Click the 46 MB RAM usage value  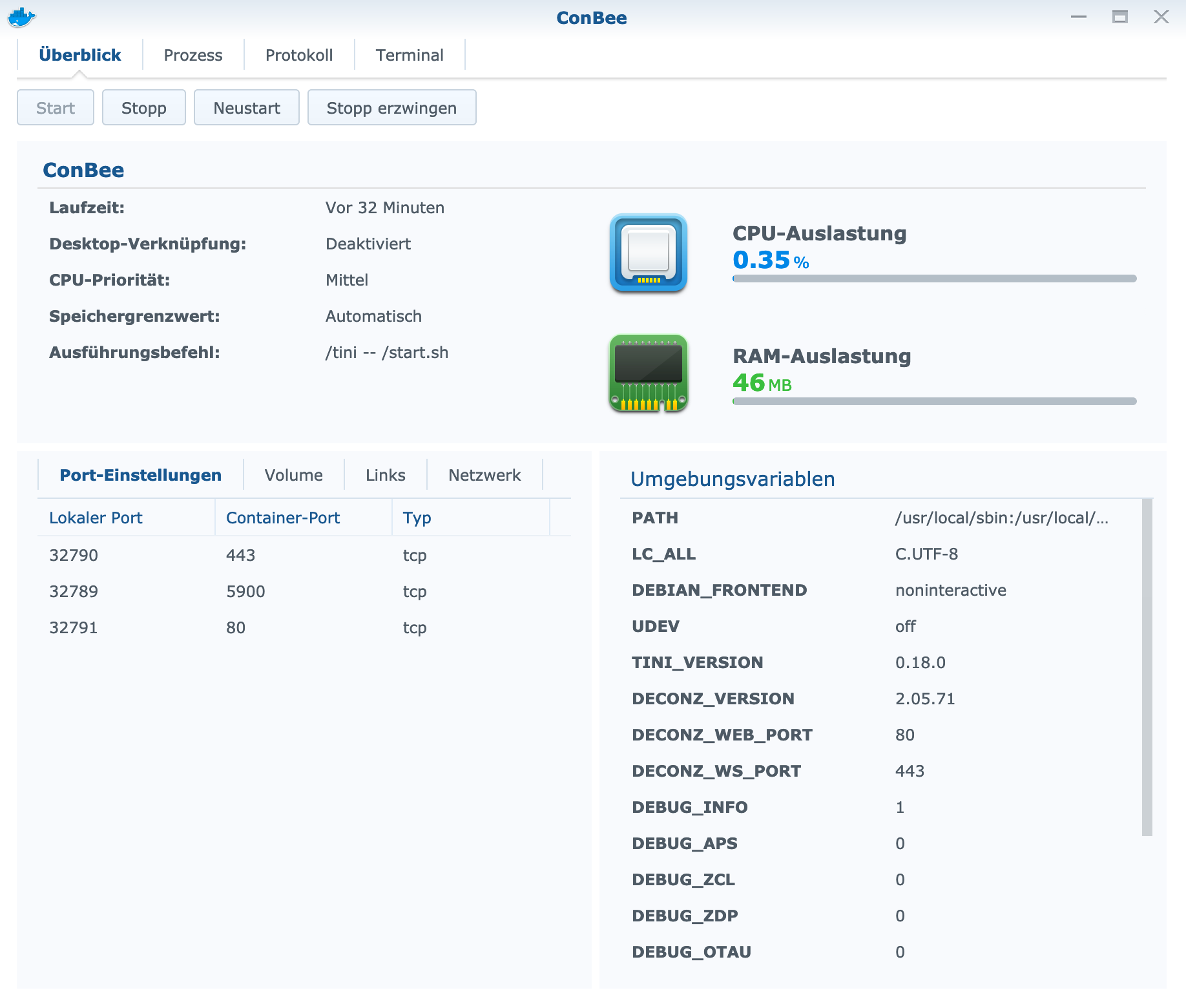762,383
